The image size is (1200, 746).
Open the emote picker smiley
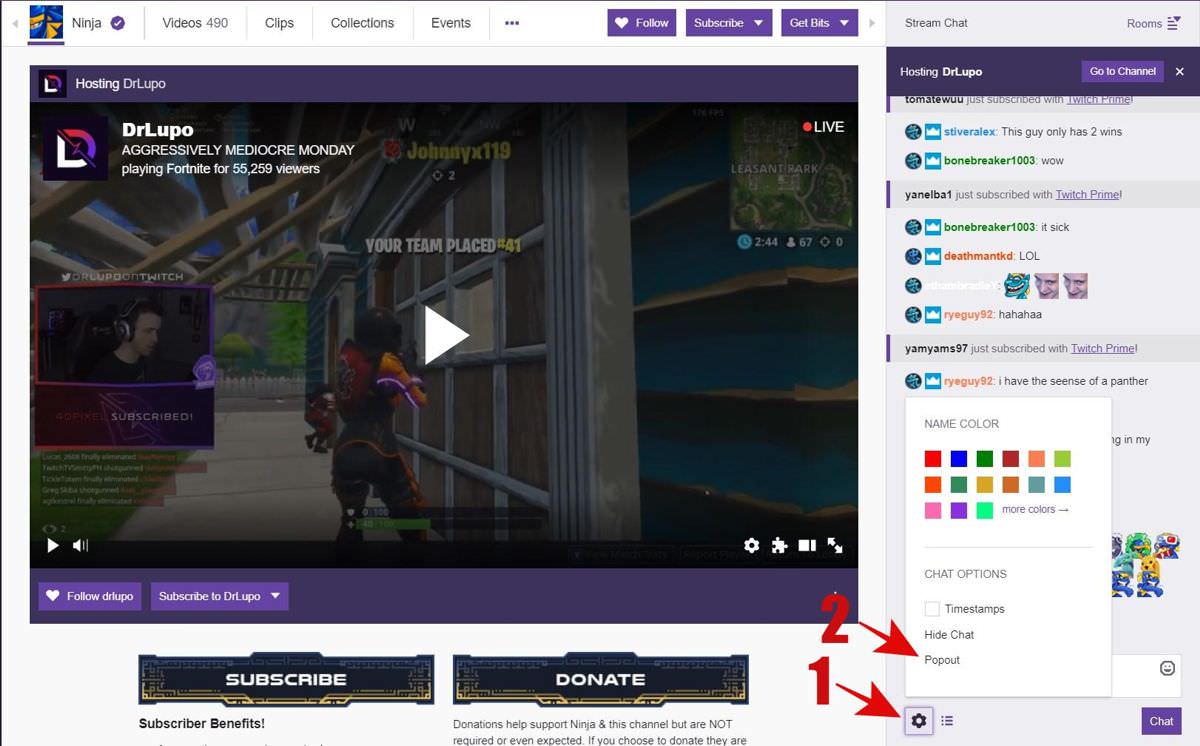(x=1167, y=668)
